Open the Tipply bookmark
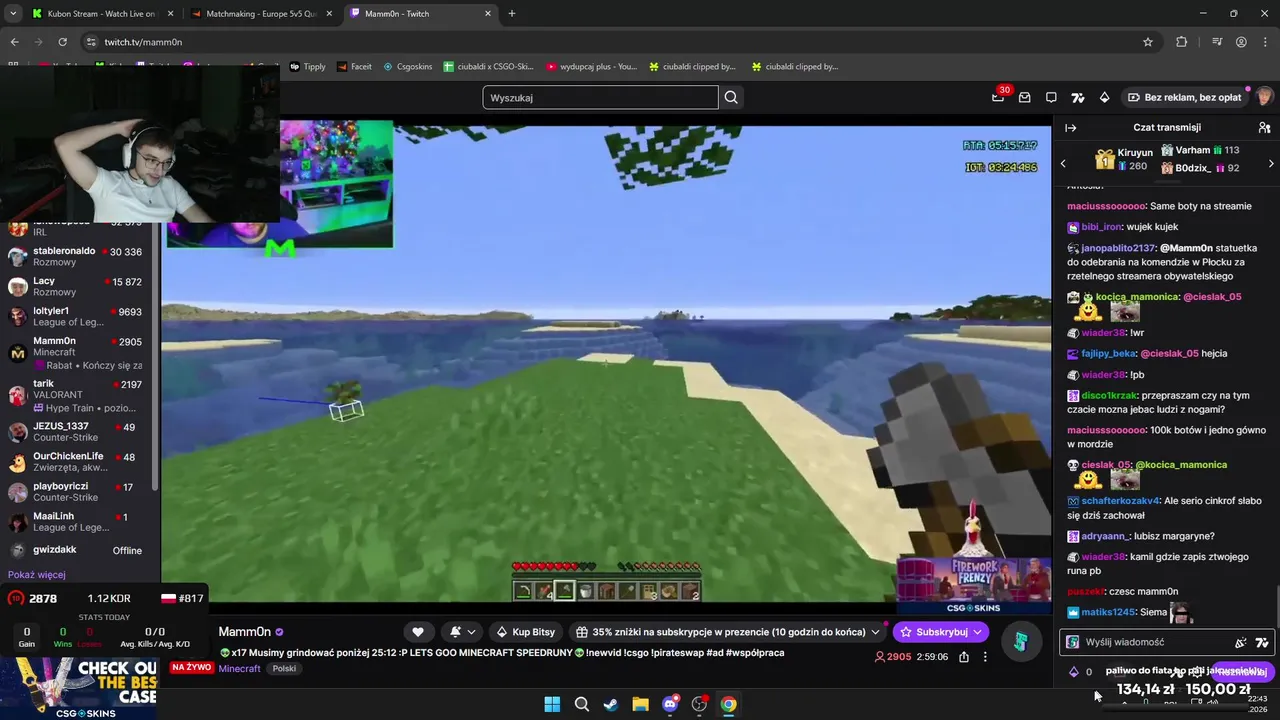 pos(307,67)
